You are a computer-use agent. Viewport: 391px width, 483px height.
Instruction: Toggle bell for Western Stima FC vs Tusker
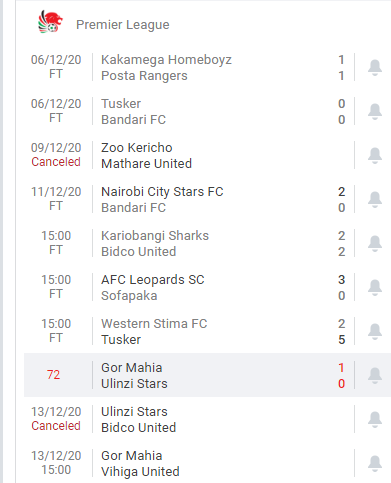pyautogui.click(x=375, y=331)
